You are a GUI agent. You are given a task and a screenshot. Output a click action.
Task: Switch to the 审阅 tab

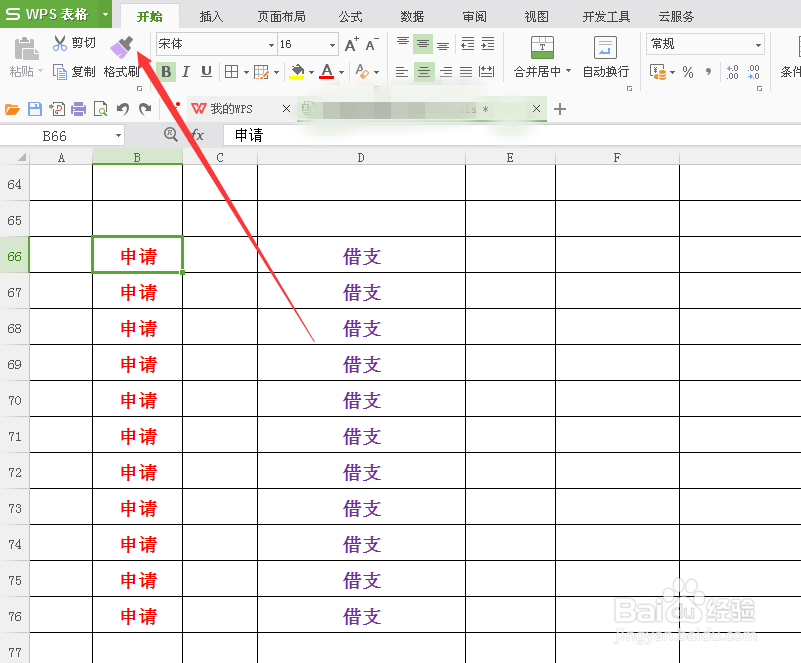click(x=475, y=17)
